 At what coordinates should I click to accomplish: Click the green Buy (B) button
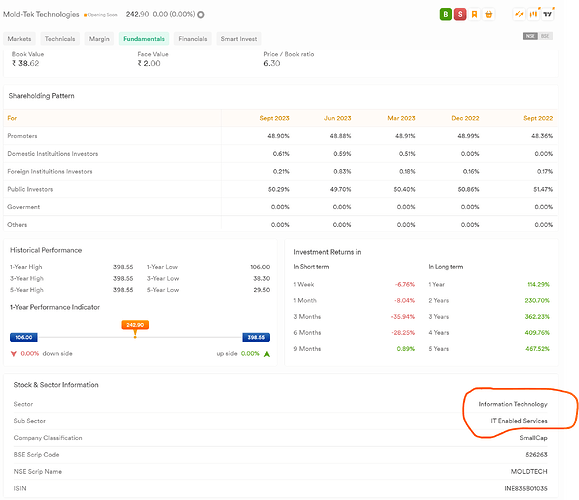[x=446, y=14]
